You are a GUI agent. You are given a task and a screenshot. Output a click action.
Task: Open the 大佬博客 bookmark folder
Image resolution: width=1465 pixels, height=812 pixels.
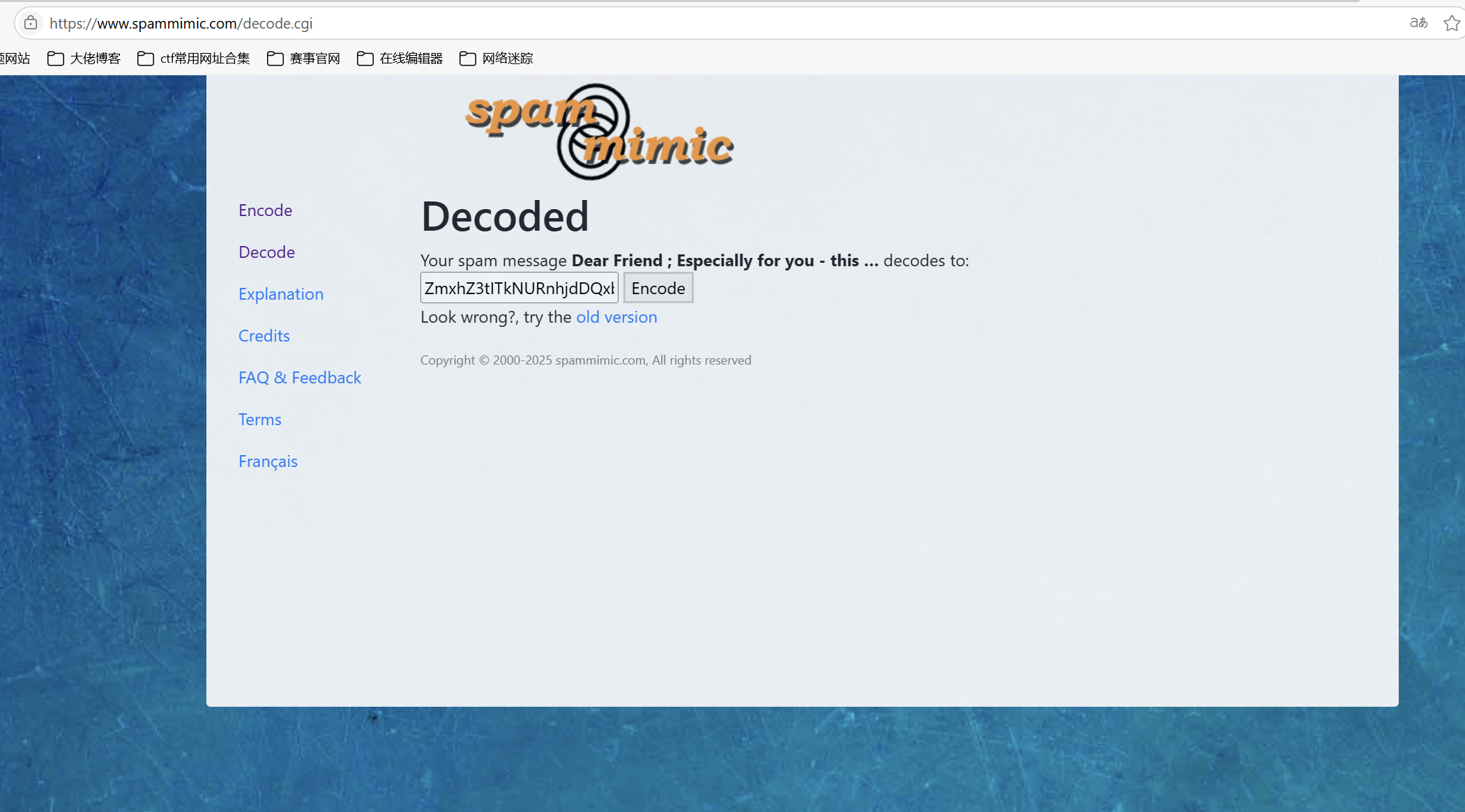pyautogui.click(x=84, y=59)
